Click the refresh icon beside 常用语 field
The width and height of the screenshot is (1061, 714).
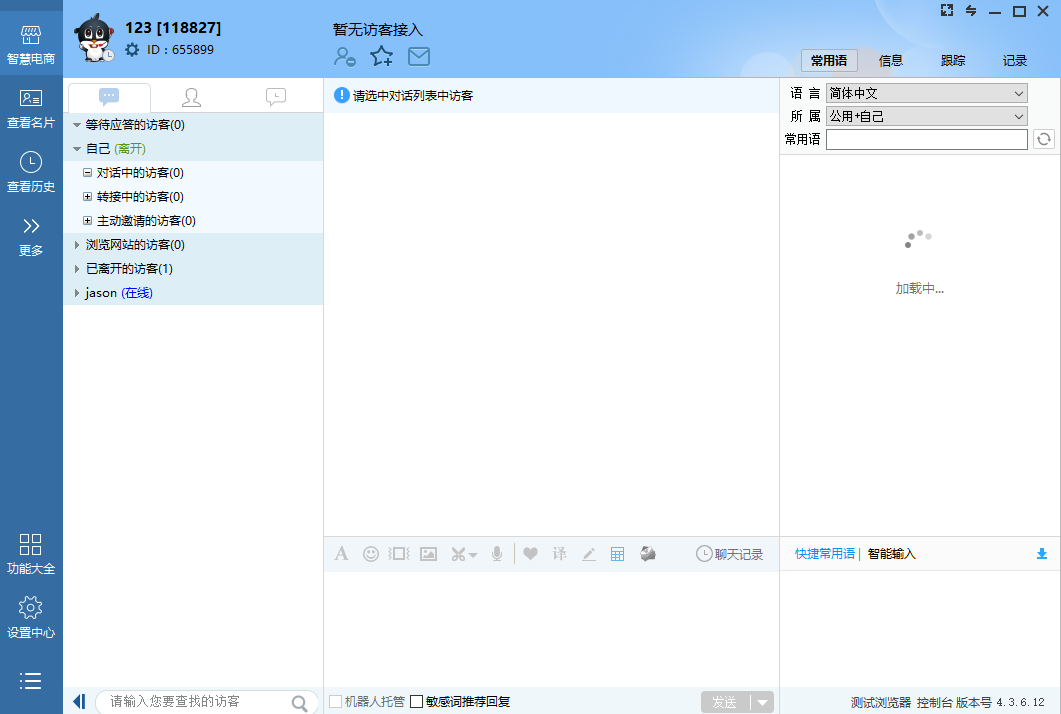[1044, 140]
